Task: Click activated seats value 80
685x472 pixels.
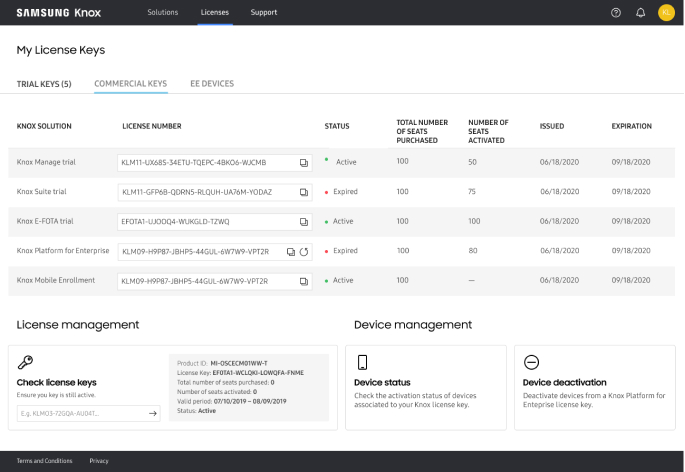Action: (473, 251)
